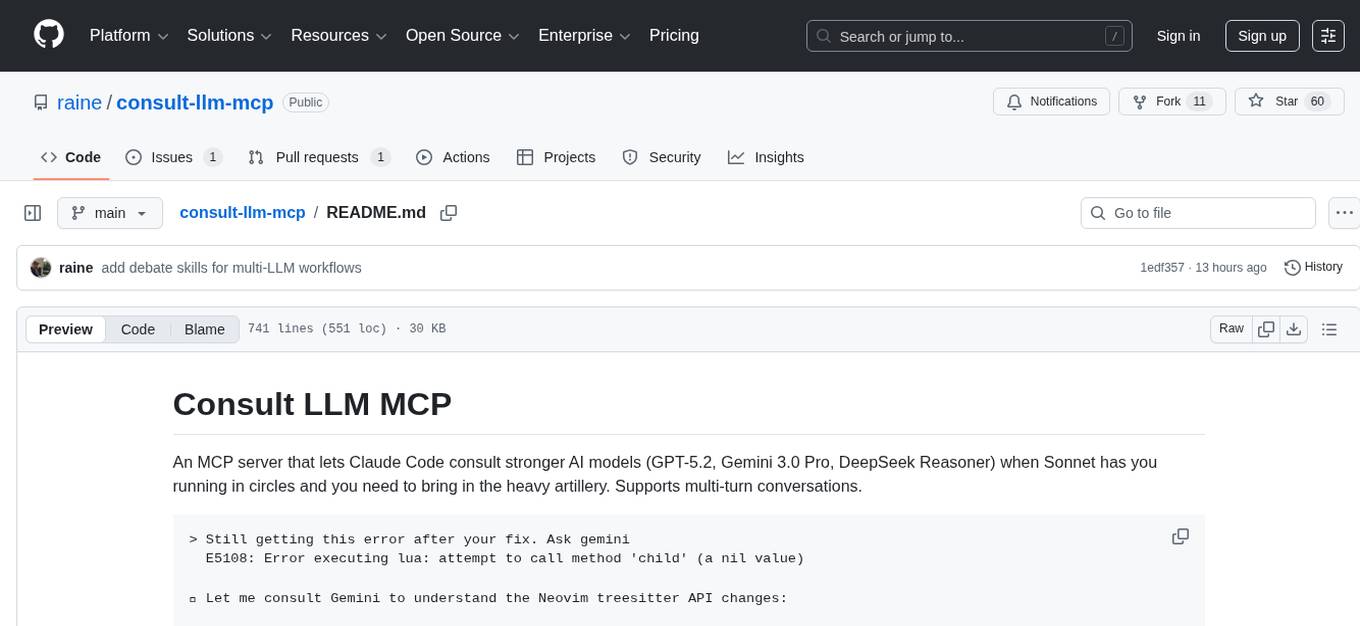Click the Go to file field

click(1197, 212)
